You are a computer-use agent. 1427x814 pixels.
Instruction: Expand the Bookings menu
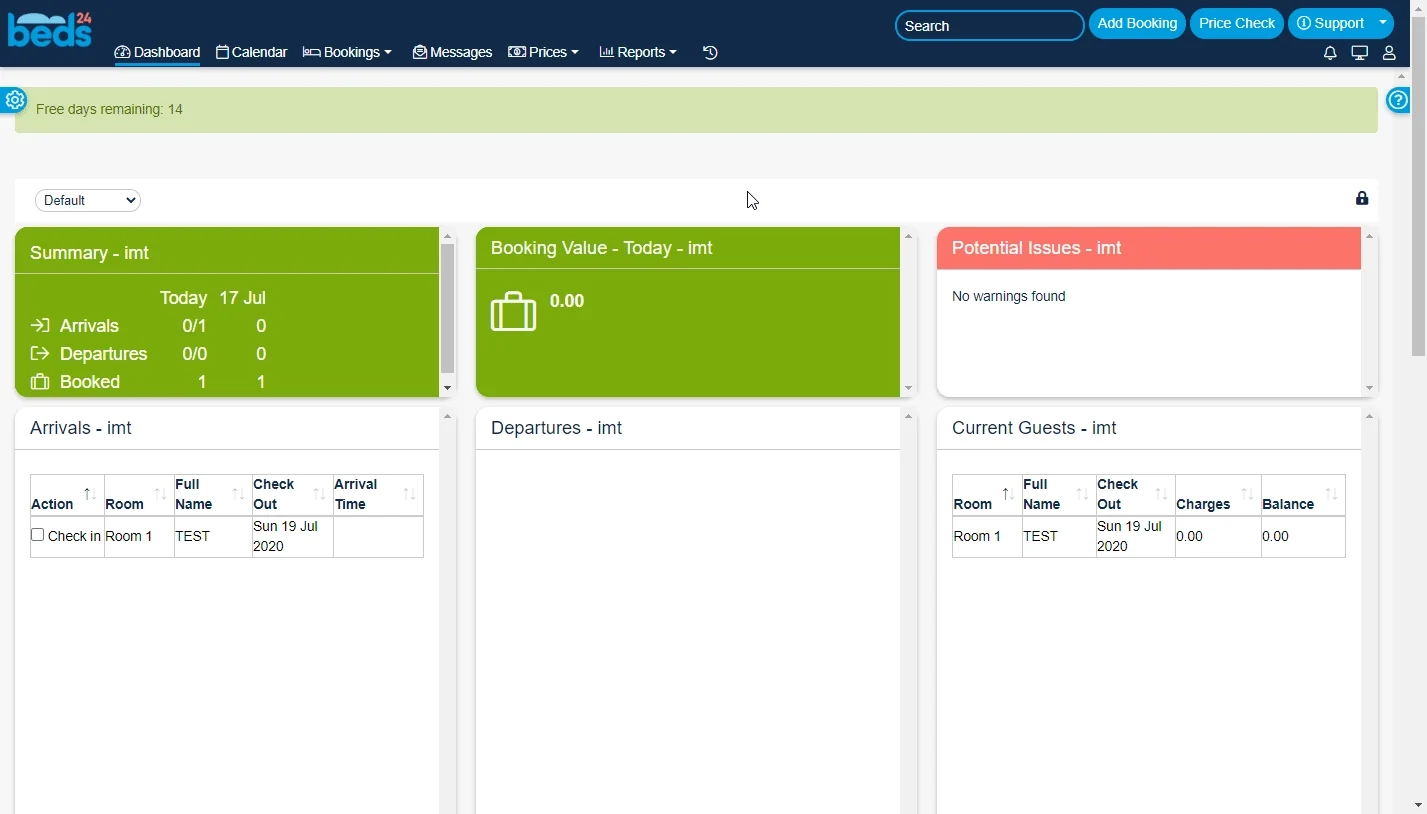[x=347, y=52]
